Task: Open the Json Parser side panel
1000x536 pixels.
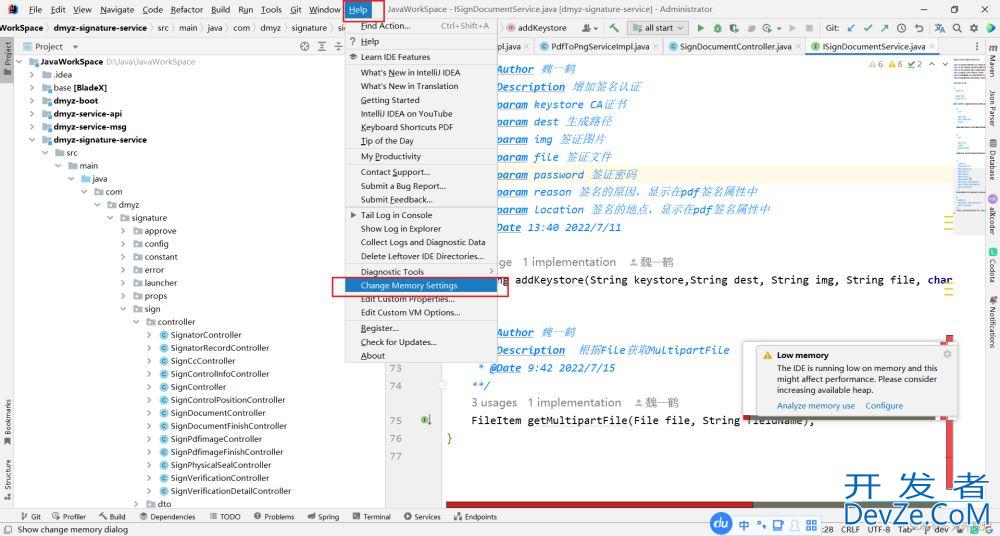Action: pos(992,108)
